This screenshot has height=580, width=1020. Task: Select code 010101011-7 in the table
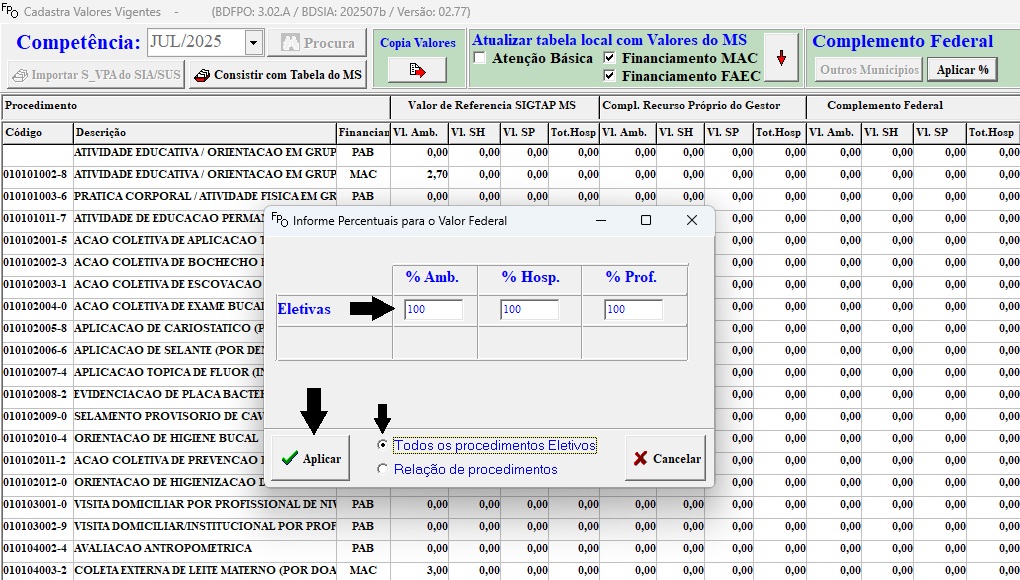(35, 218)
